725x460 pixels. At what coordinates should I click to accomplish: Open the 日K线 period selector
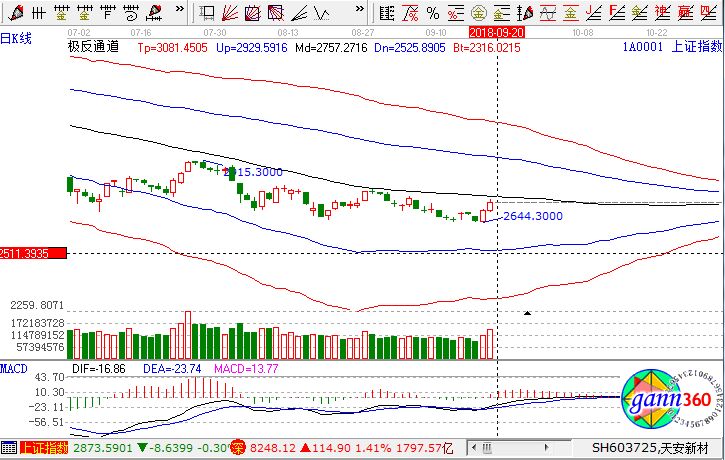point(19,37)
